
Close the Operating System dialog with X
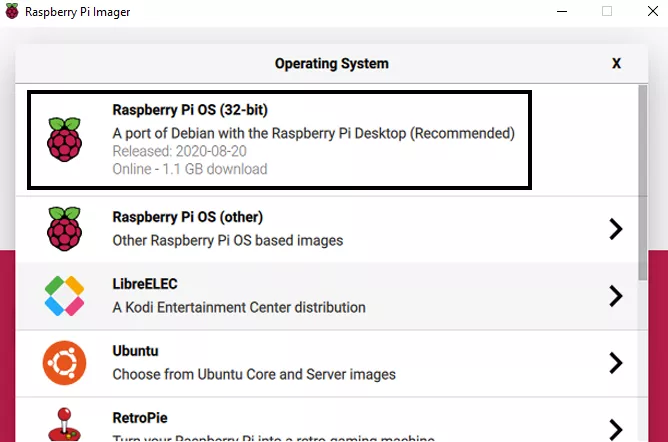[616, 63]
